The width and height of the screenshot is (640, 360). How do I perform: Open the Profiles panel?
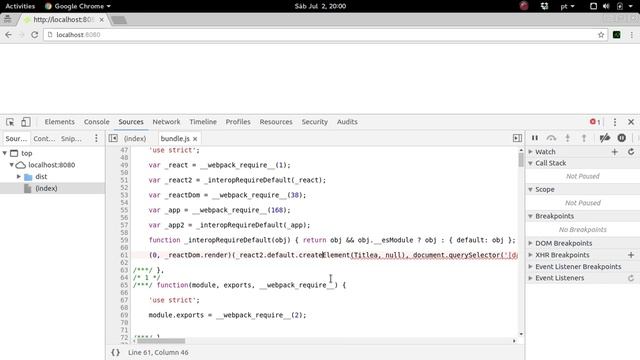point(238,122)
